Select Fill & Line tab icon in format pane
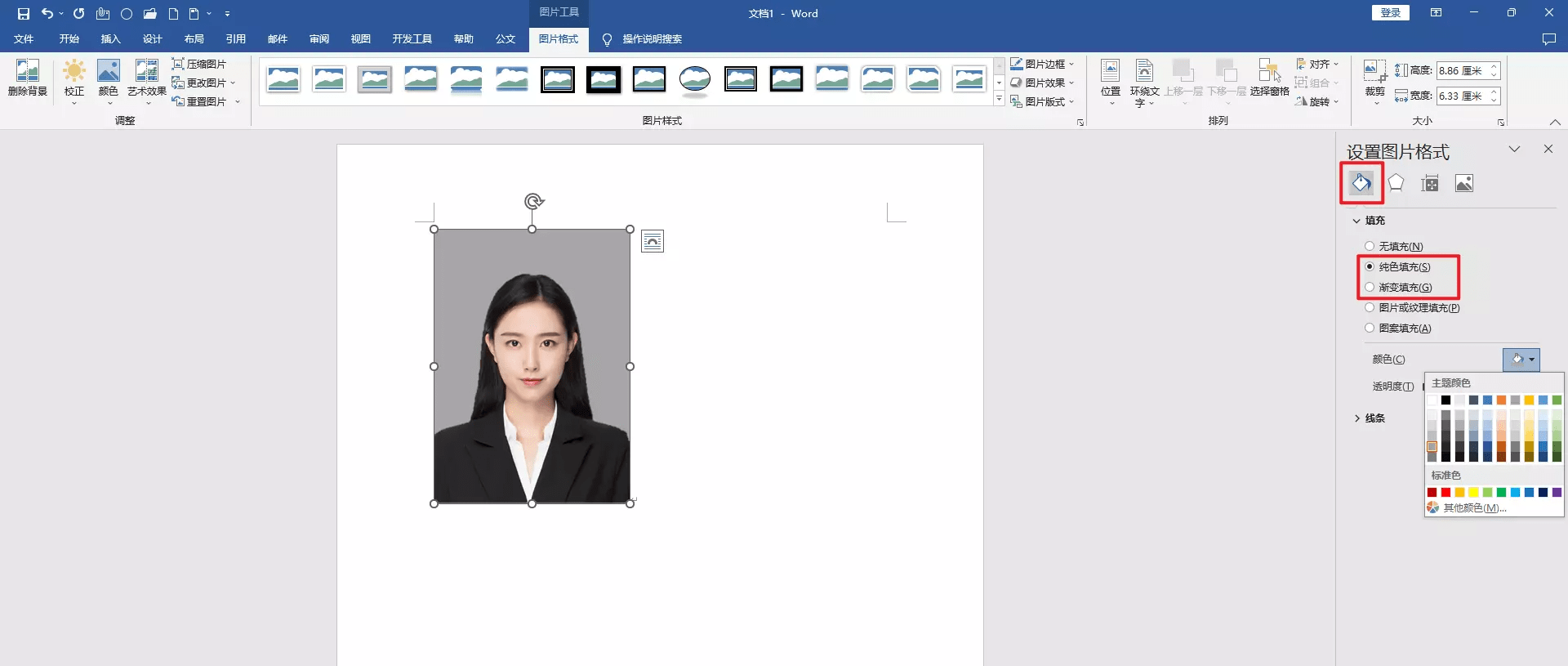This screenshot has width=1568, height=666. point(1361,183)
